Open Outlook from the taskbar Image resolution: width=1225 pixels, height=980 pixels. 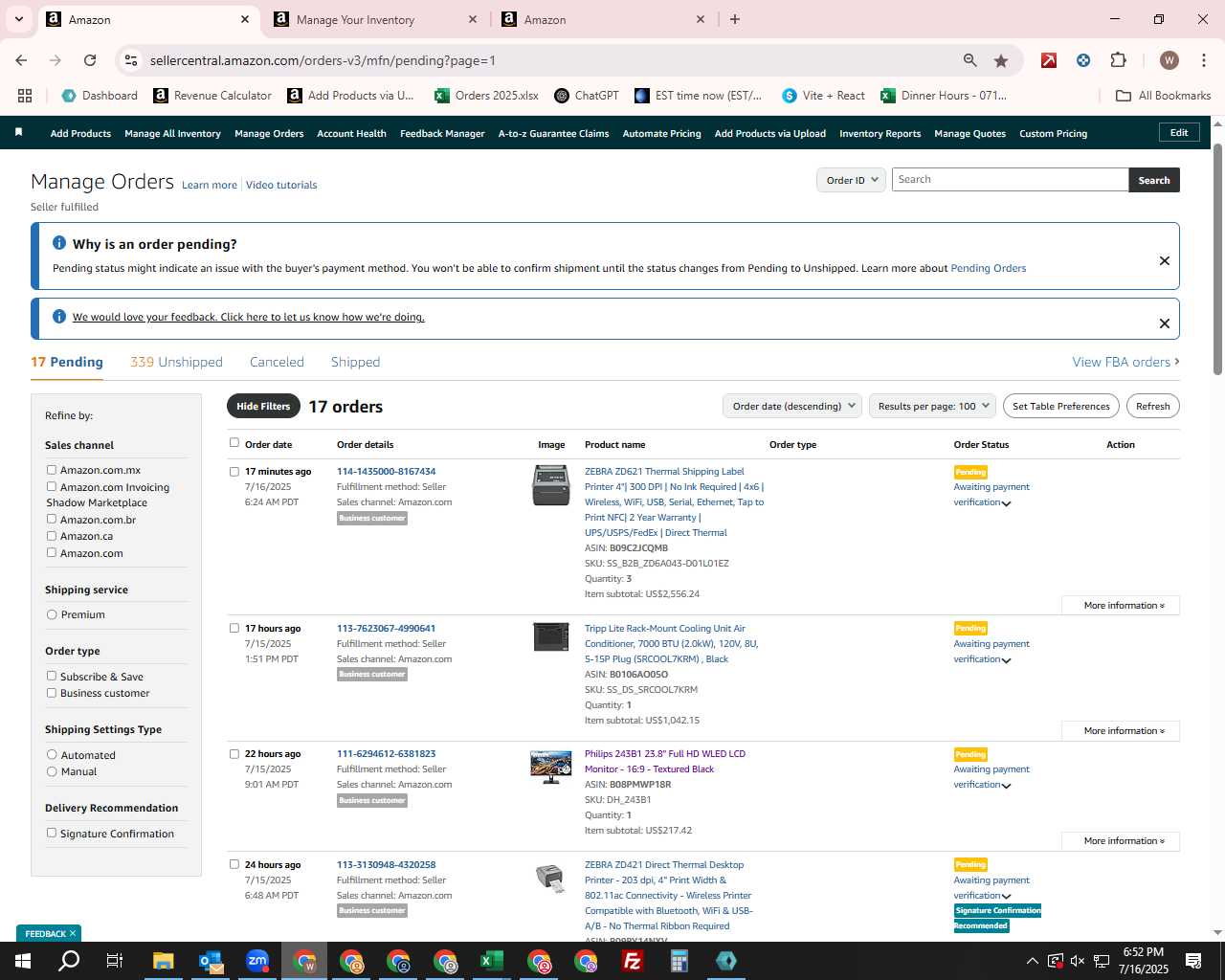click(x=211, y=961)
